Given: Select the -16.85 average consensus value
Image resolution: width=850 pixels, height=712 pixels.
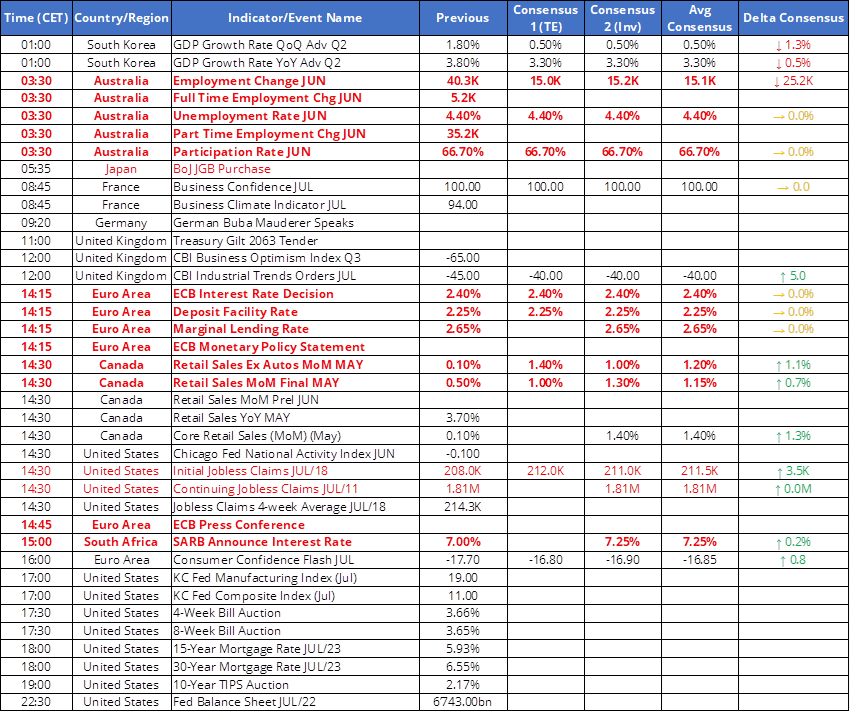Looking at the screenshot, I should [x=699, y=560].
